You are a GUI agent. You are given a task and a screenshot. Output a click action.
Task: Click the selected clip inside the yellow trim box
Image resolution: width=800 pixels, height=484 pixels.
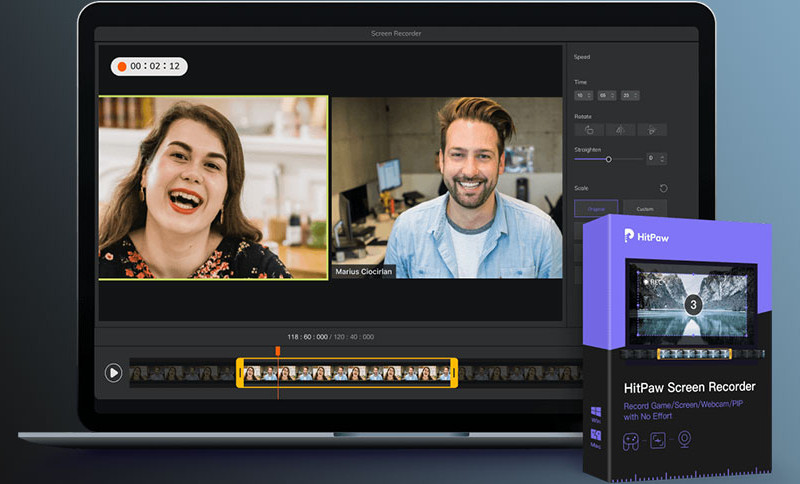point(347,373)
